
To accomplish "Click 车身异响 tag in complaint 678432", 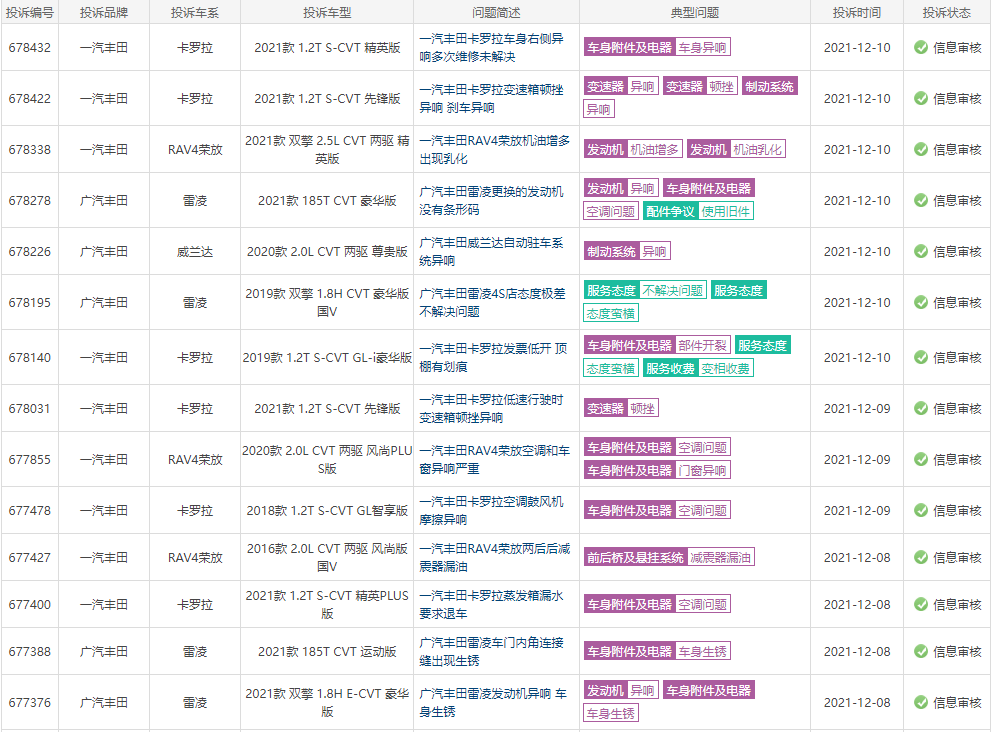I will [x=702, y=48].
